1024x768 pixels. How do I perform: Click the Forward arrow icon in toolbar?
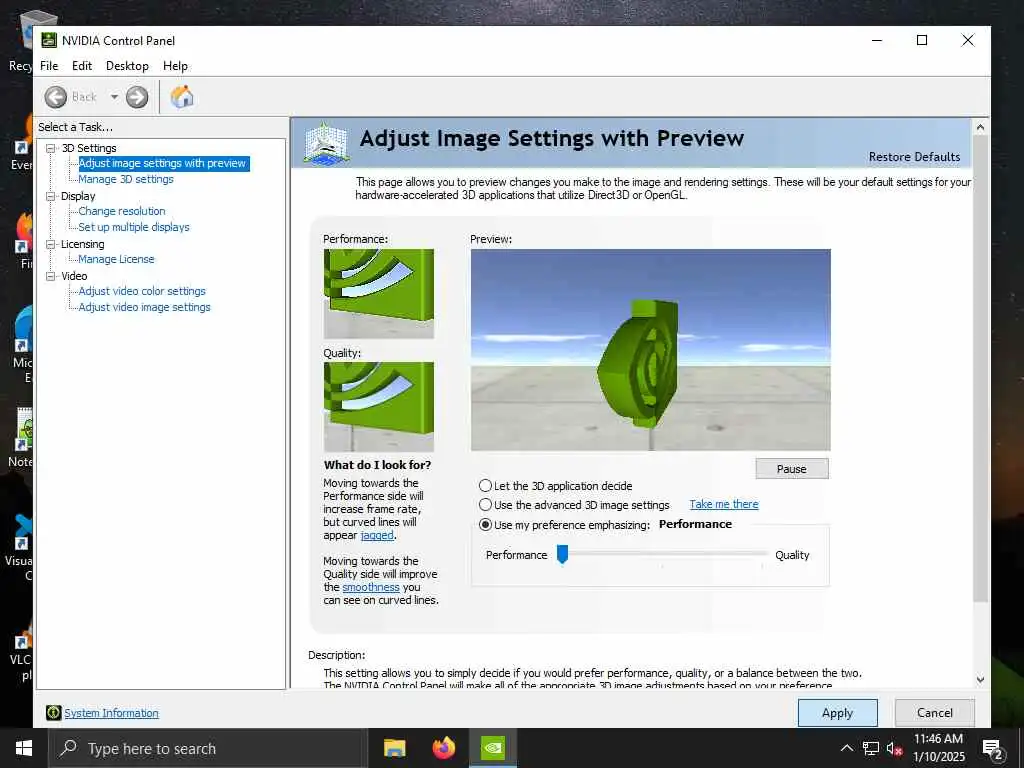pos(136,97)
